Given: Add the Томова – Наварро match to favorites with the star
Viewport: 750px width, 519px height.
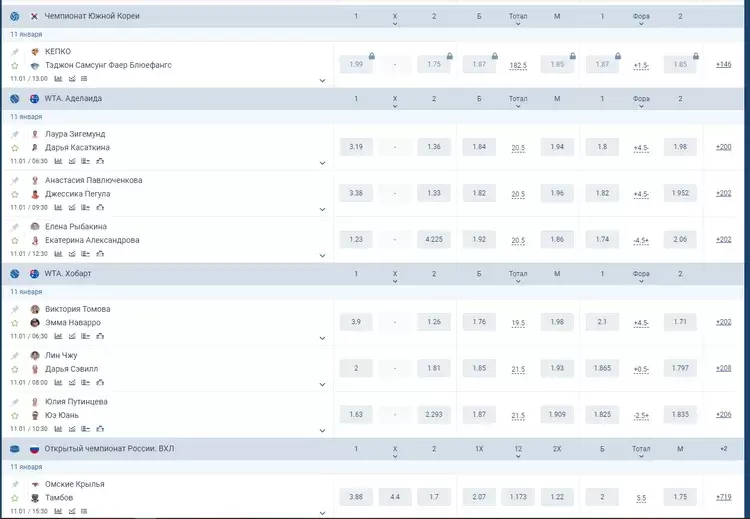Looking at the screenshot, I should (15, 323).
